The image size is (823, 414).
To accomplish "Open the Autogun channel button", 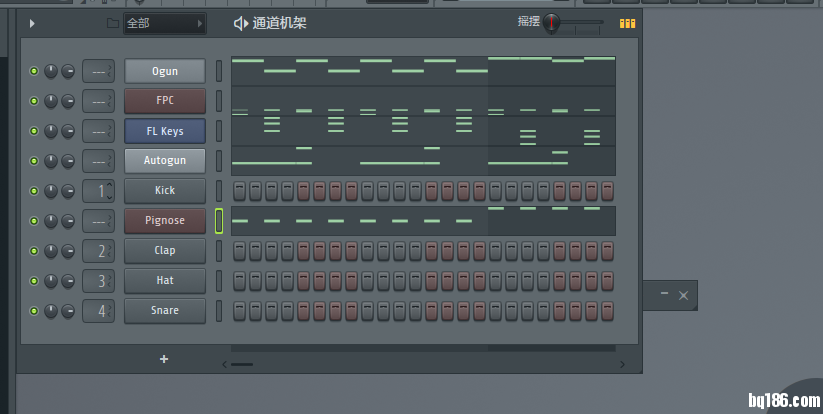I will pos(165,161).
